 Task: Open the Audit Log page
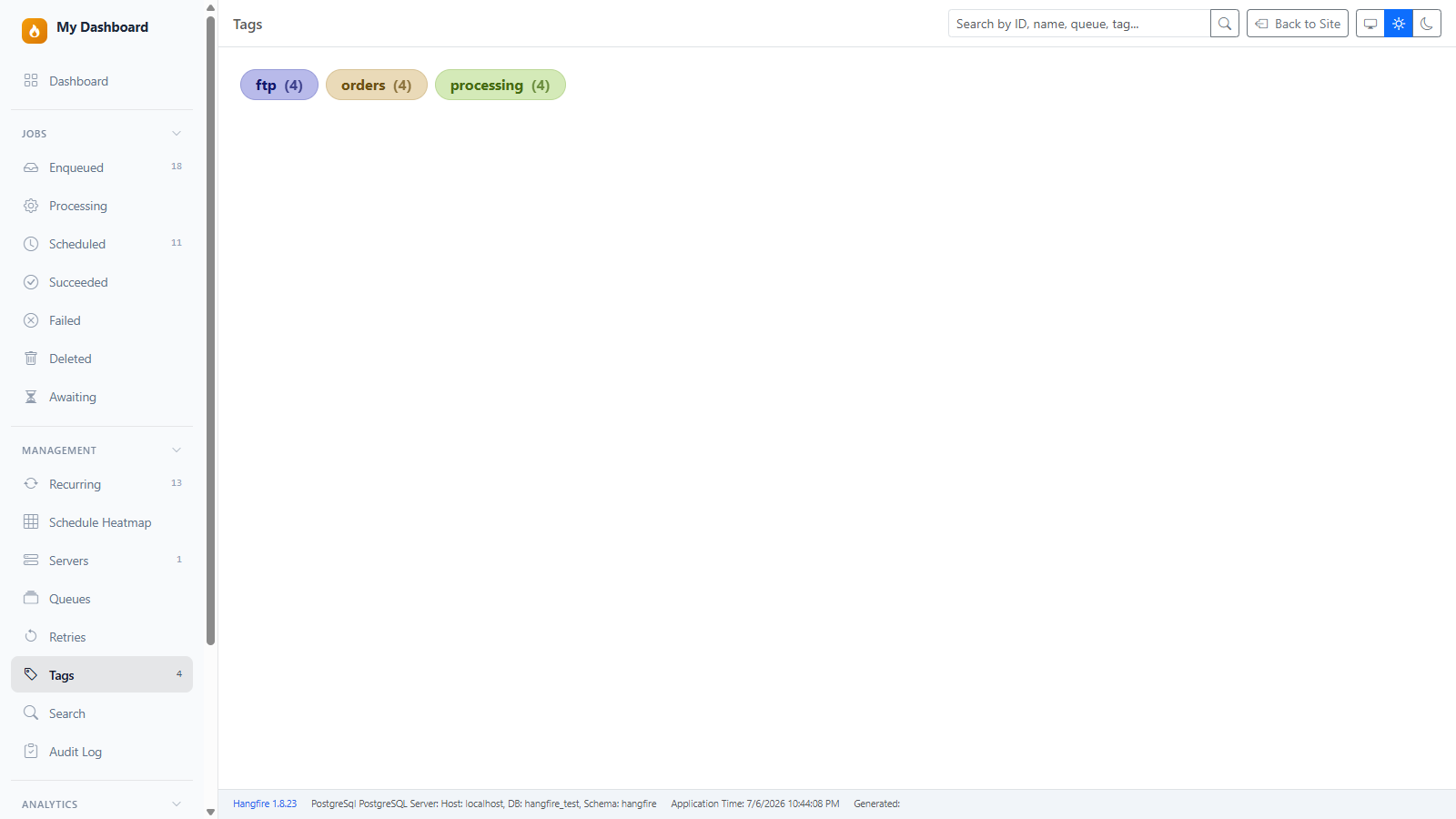[x=102, y=752]
